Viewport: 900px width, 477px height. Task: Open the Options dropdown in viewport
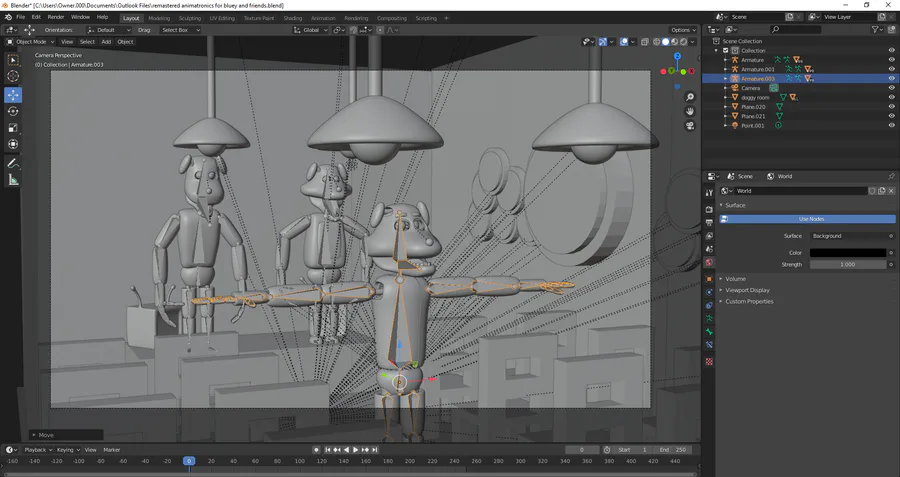[684, 30]
